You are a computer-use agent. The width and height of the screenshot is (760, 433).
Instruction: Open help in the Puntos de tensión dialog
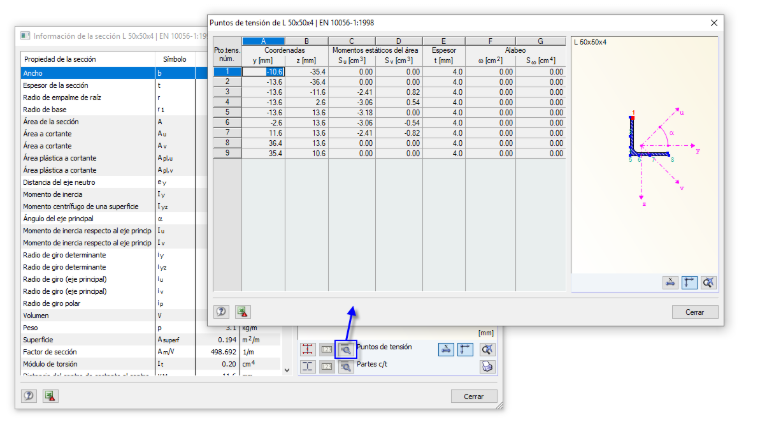222,312
